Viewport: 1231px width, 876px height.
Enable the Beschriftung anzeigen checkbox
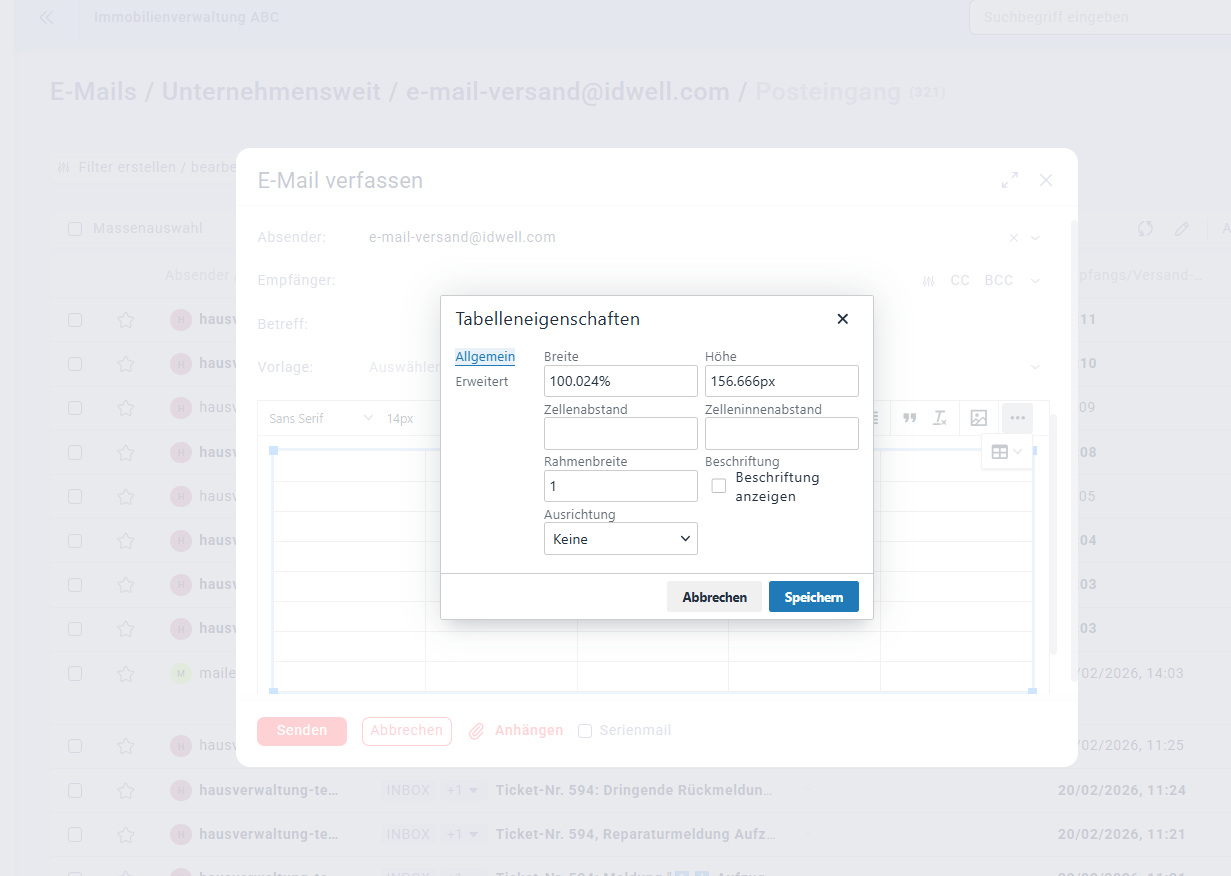[x=718, y=486]
